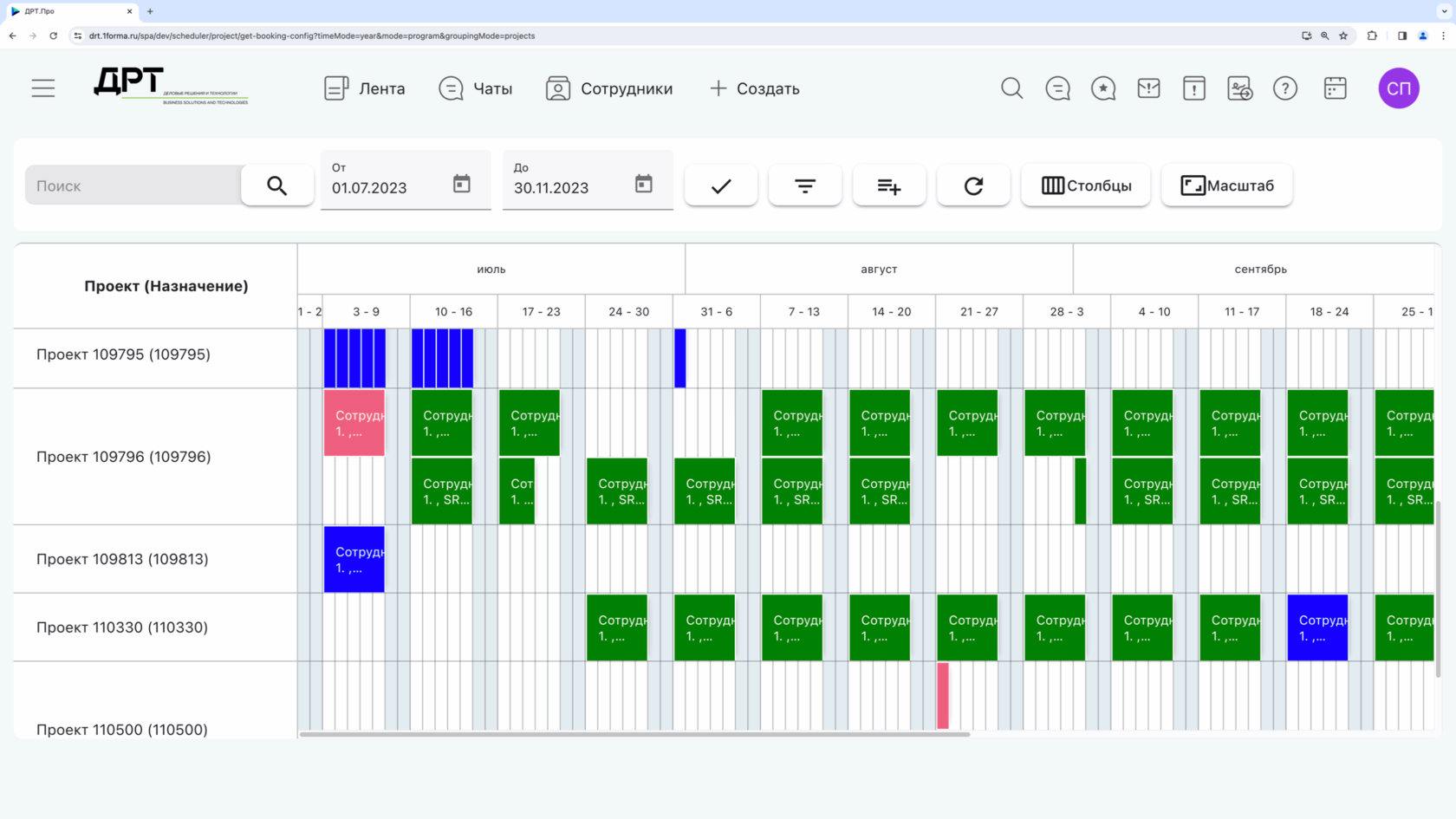Open Сотрудники section

609,88
